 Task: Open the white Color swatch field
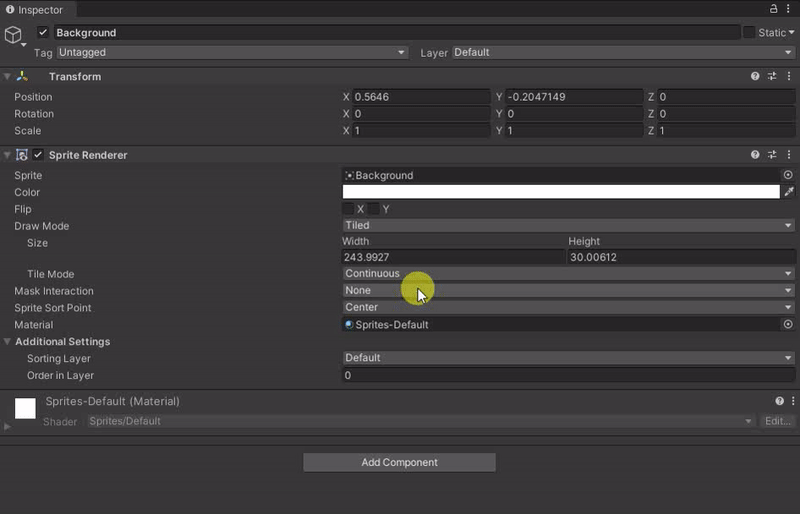pyautogui.click(x=560, y=192)
